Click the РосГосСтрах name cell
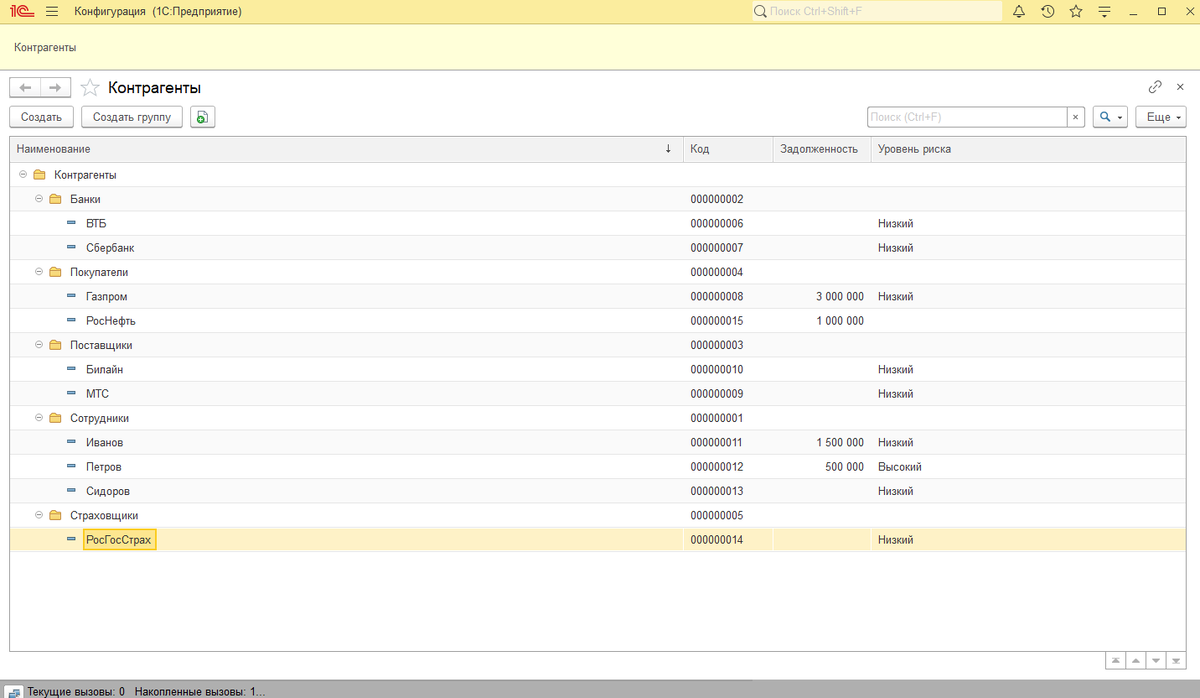 point(120,540)
